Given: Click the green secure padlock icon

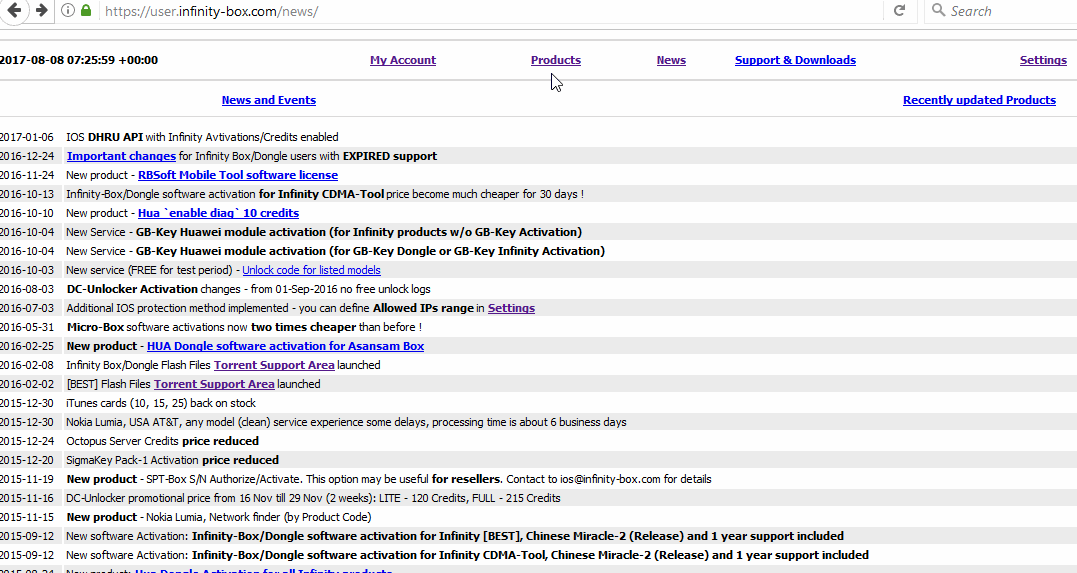Looking at the screenshot, I should [86, 11].
